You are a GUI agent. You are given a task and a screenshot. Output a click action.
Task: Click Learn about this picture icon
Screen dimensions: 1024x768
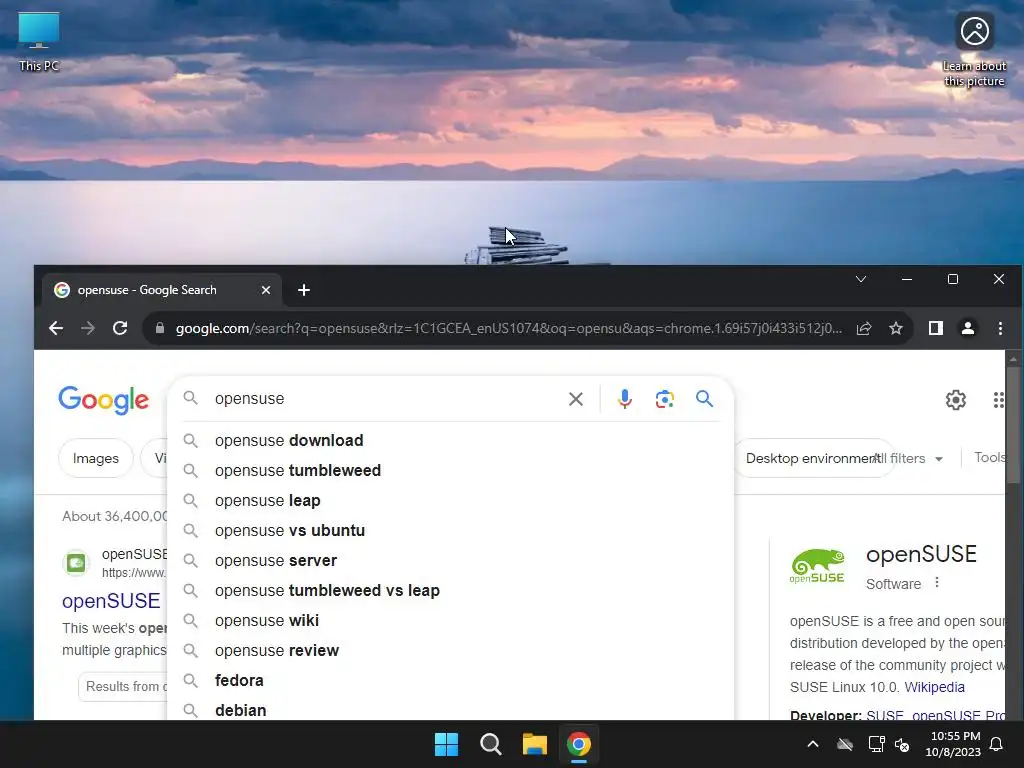click(974, 50)
